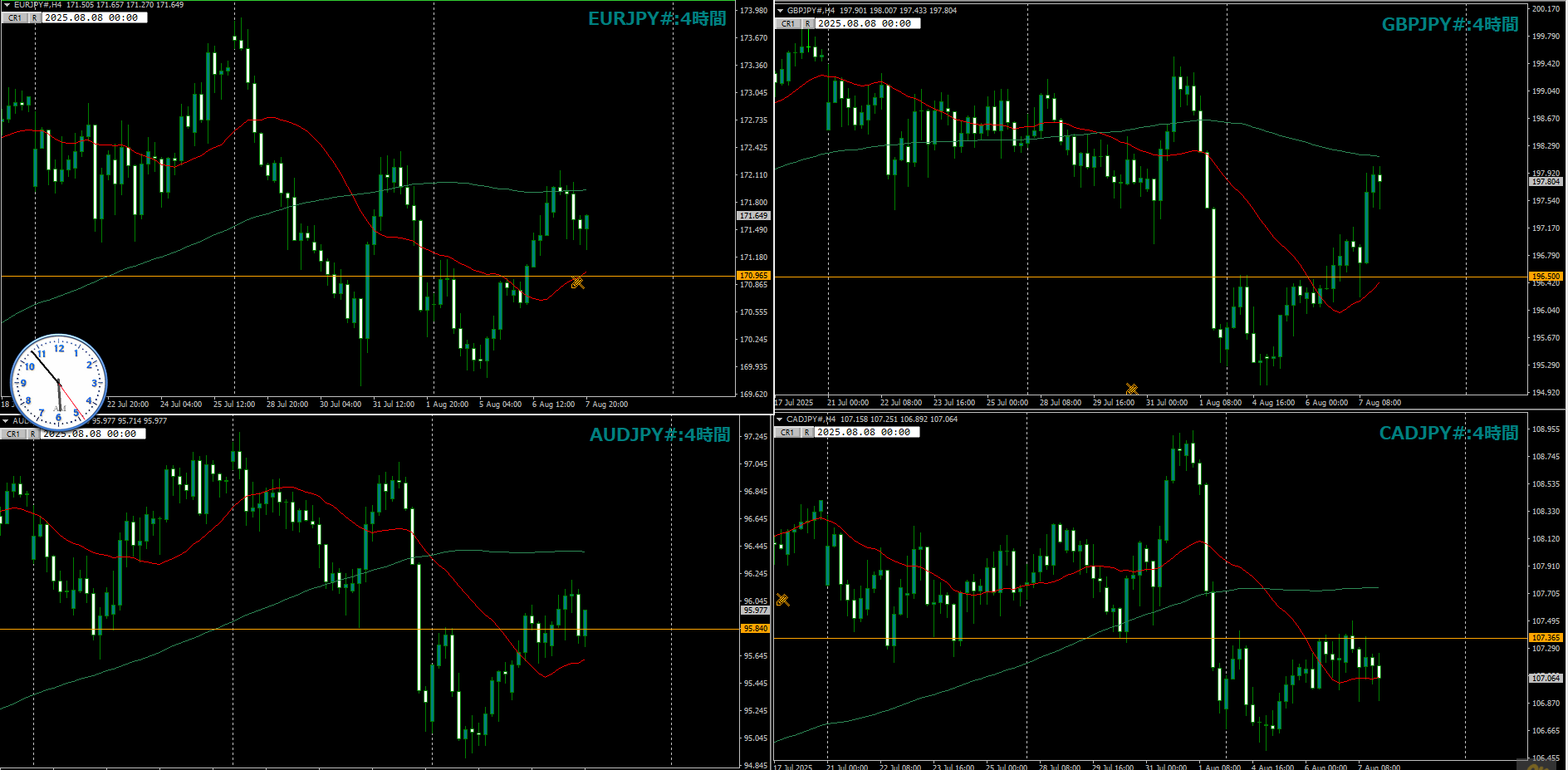Click the current price tag 197.804 on GBPJPY
1568x770 pixels.
pos(1546,182)
